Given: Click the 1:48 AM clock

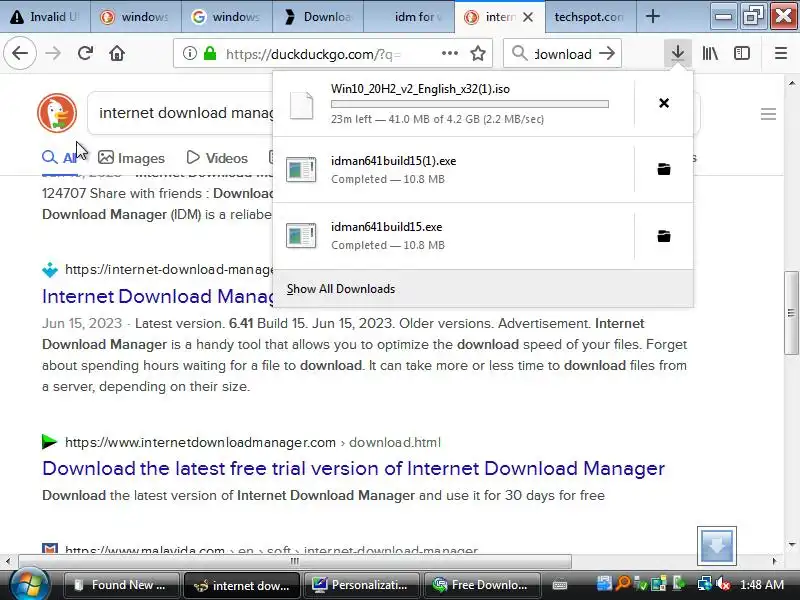Looking at the screenshot, I should coord(762,585).
